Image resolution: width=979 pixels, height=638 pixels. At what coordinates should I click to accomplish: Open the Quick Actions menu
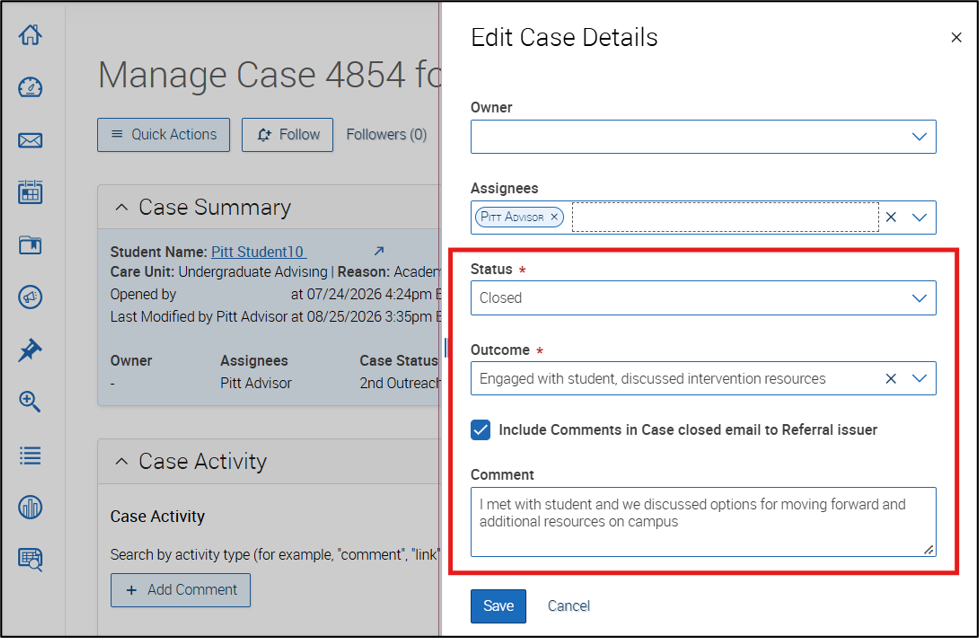pyautogui.click(x=164, y=135)
